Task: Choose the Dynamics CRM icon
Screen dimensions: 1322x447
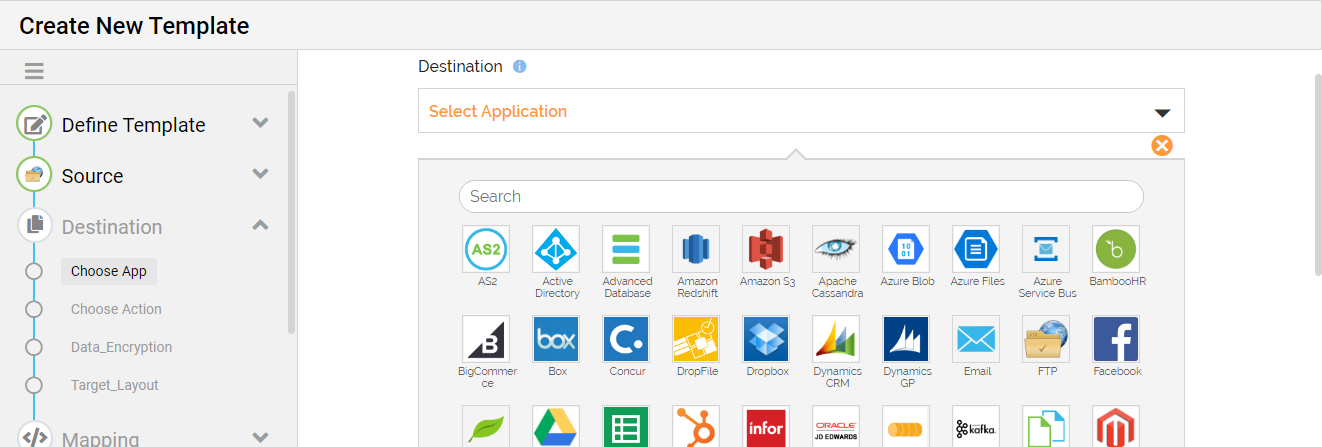Action: pos(836,339)
